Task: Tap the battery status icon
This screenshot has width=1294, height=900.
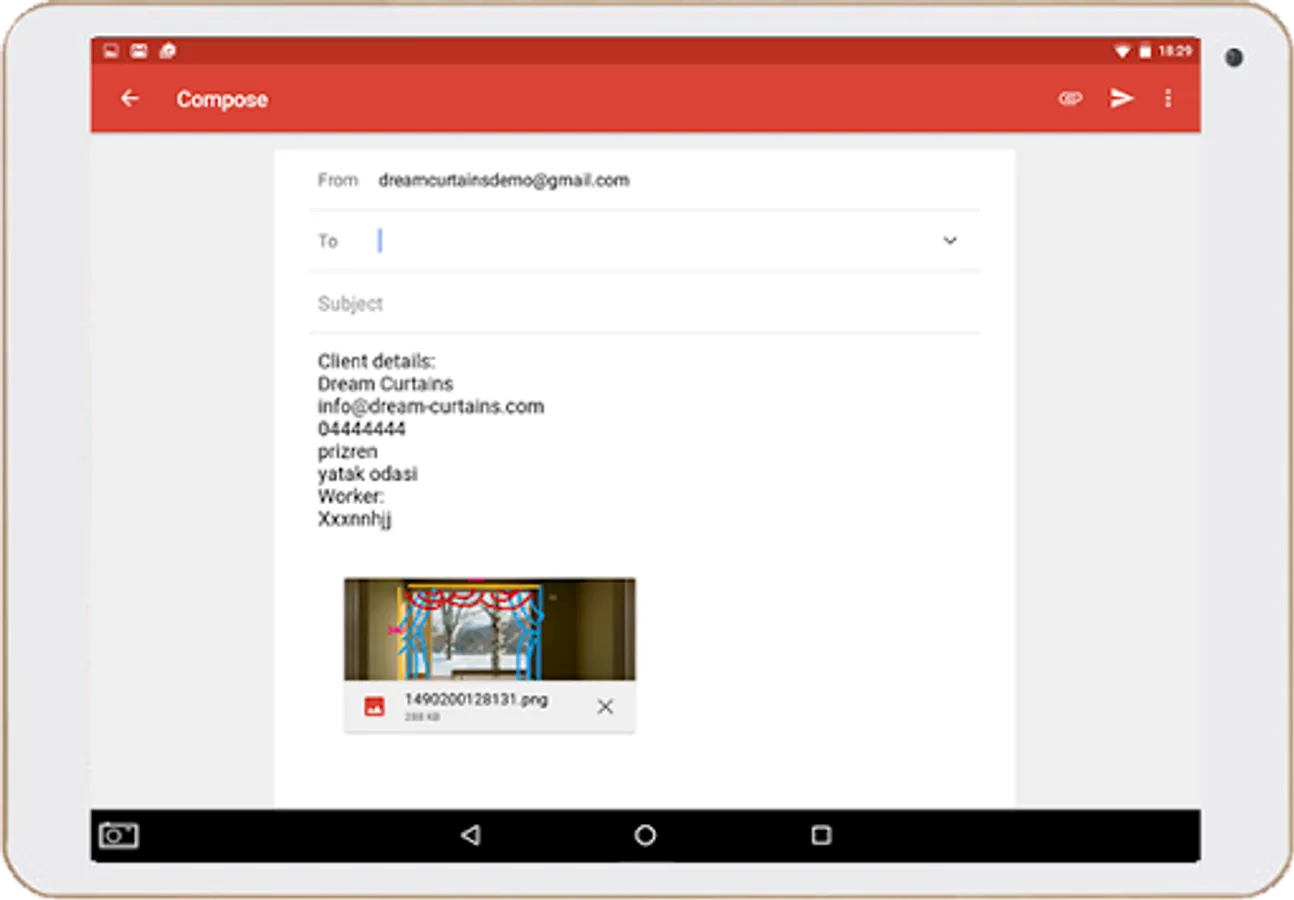Action: (x=1145, y=51)
